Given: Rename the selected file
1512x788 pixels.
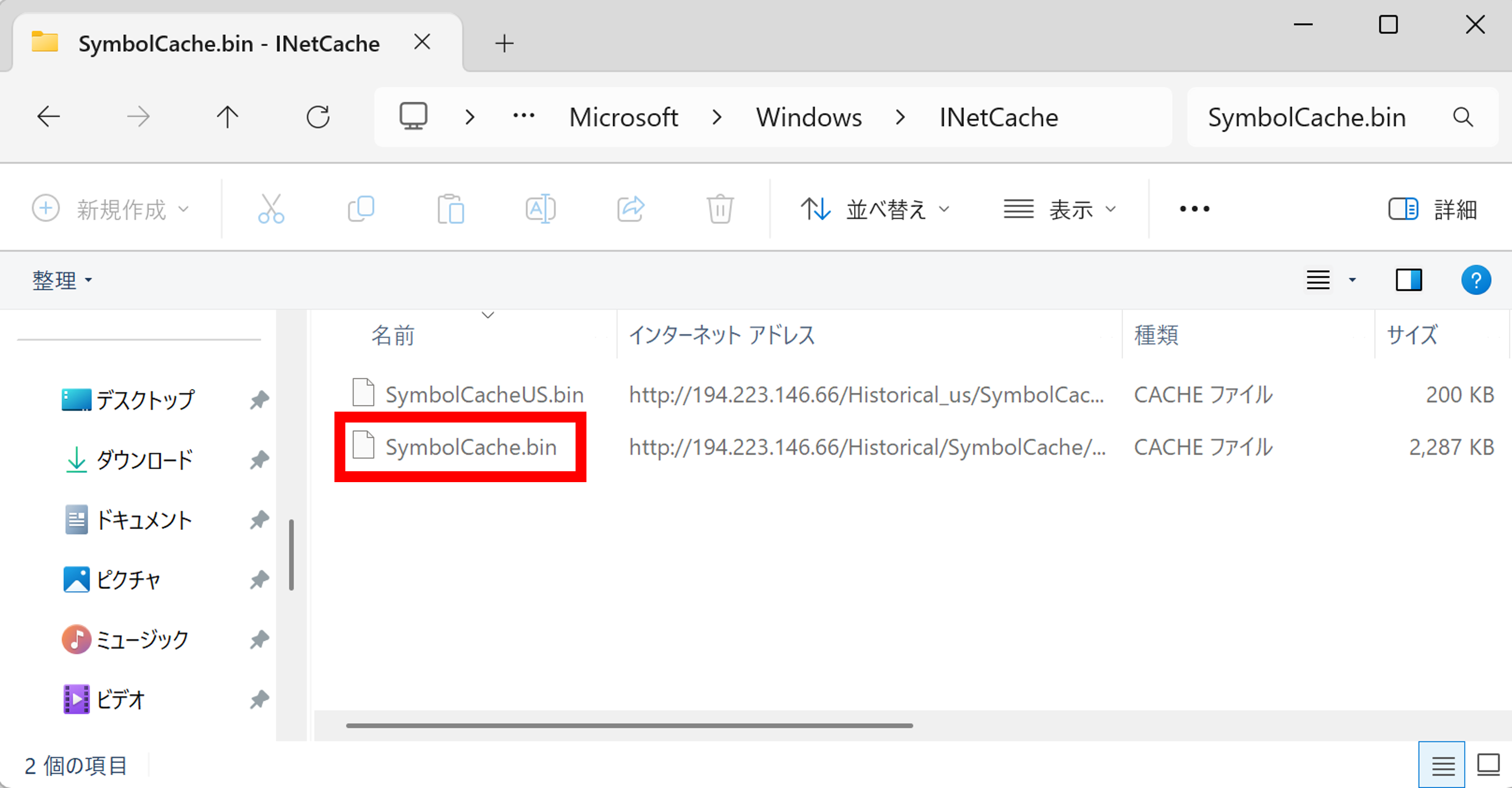Looking at the screenshot, I should pyautogui.click(x=541, y=208).
